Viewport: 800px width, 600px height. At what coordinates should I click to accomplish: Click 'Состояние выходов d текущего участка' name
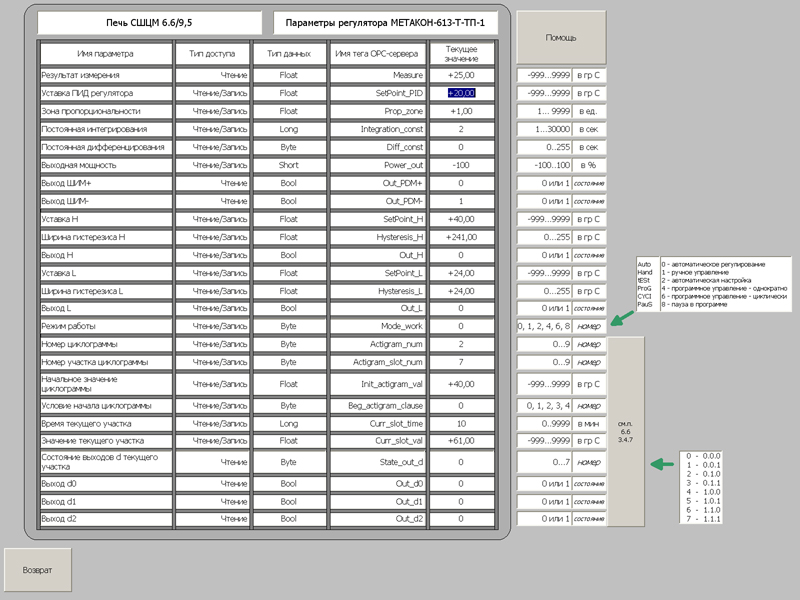coord(106,462)
